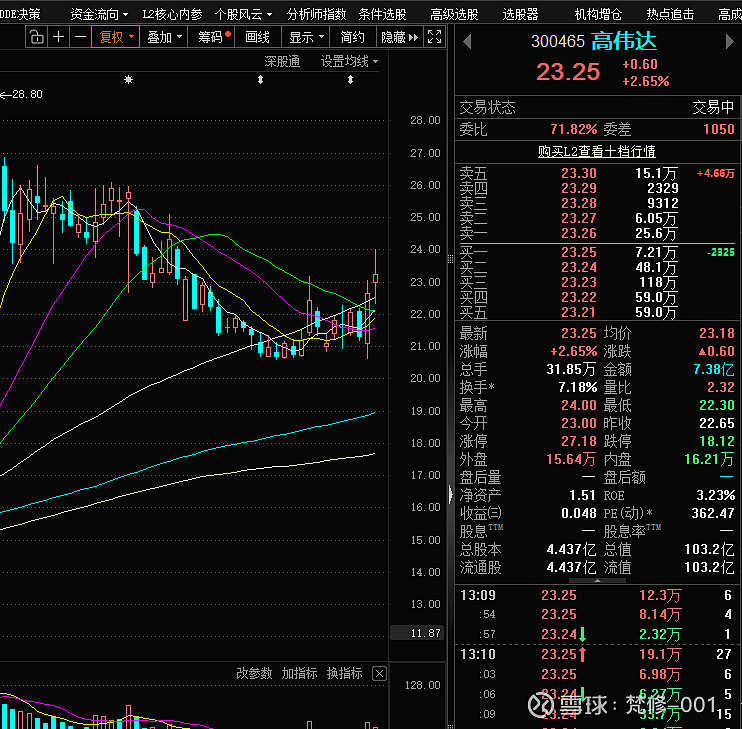
Task: Click the second up-down arrow chart marker
Action: pyautogui.click(x=350, y=79)
